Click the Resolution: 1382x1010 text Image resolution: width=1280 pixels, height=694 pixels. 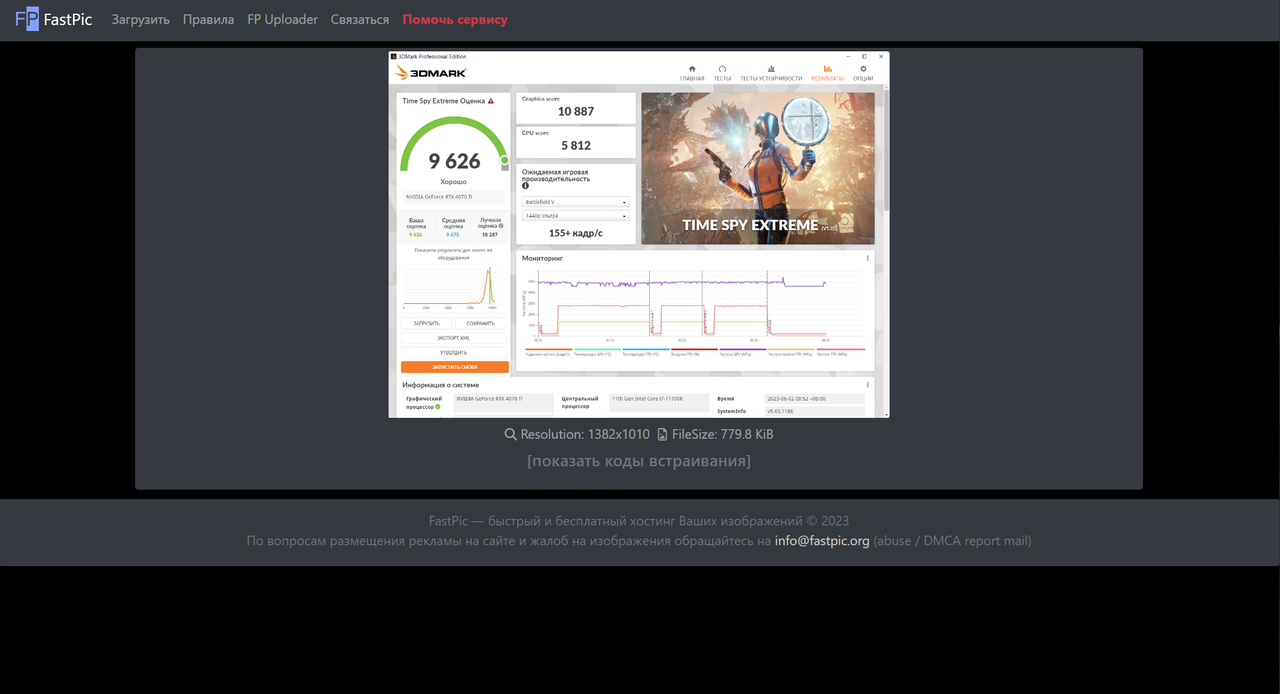pyautogui.click(x=585, y=435)
